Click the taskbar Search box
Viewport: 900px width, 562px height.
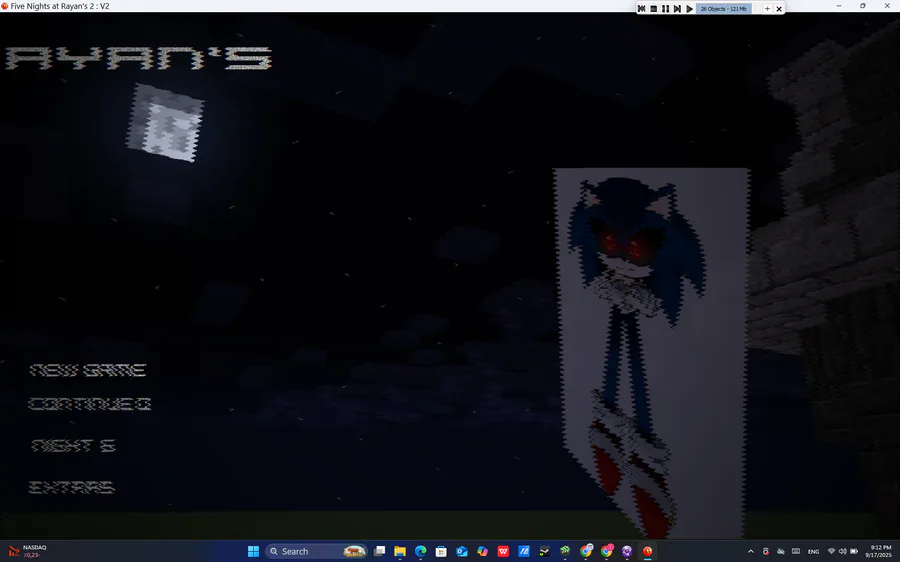(316, 551)
